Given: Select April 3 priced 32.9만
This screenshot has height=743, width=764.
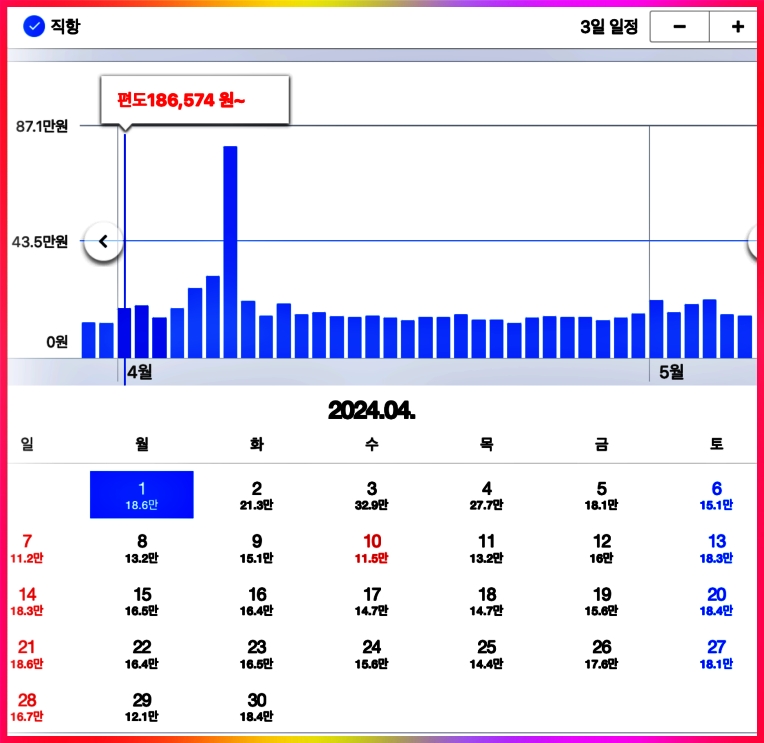Looking at the screenshot, I should coord(372,495).
